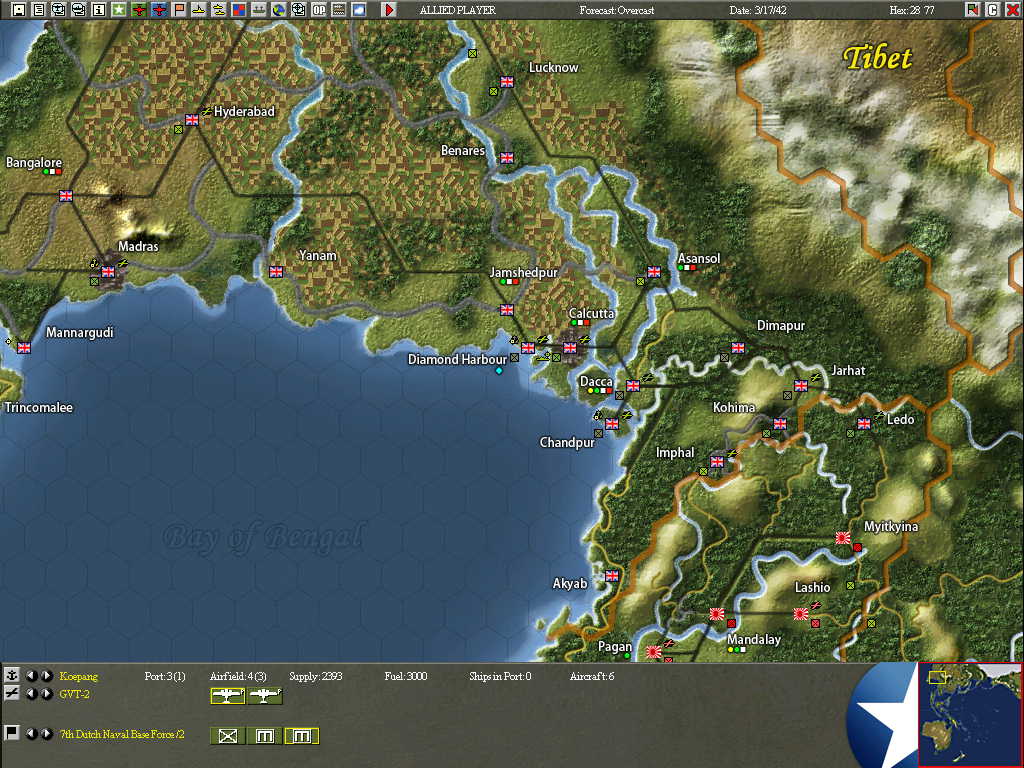The width and height of the screenshot is (1024, 768).
Task: Click the British flag at Yanam
Action: 276,271
